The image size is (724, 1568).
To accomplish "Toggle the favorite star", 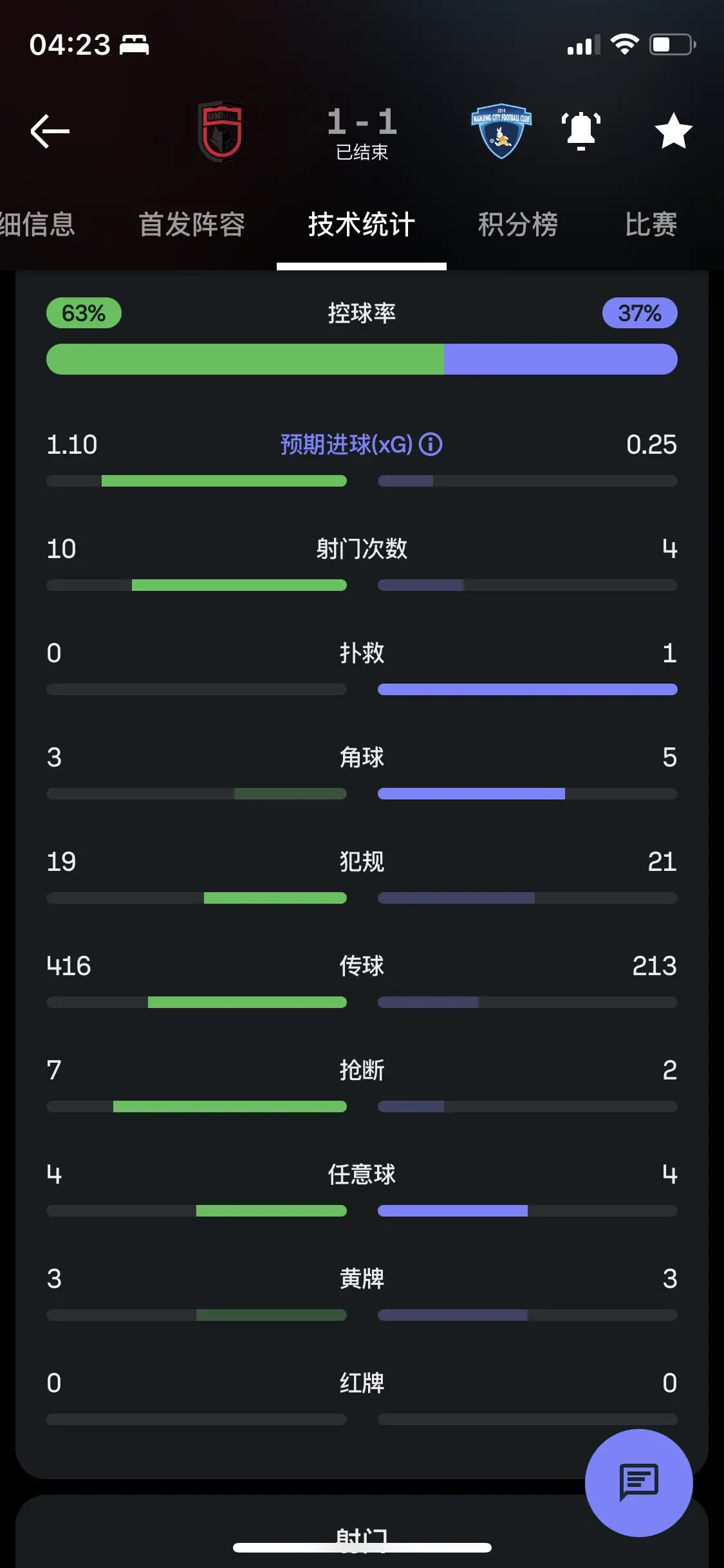I will click(673, 131).
